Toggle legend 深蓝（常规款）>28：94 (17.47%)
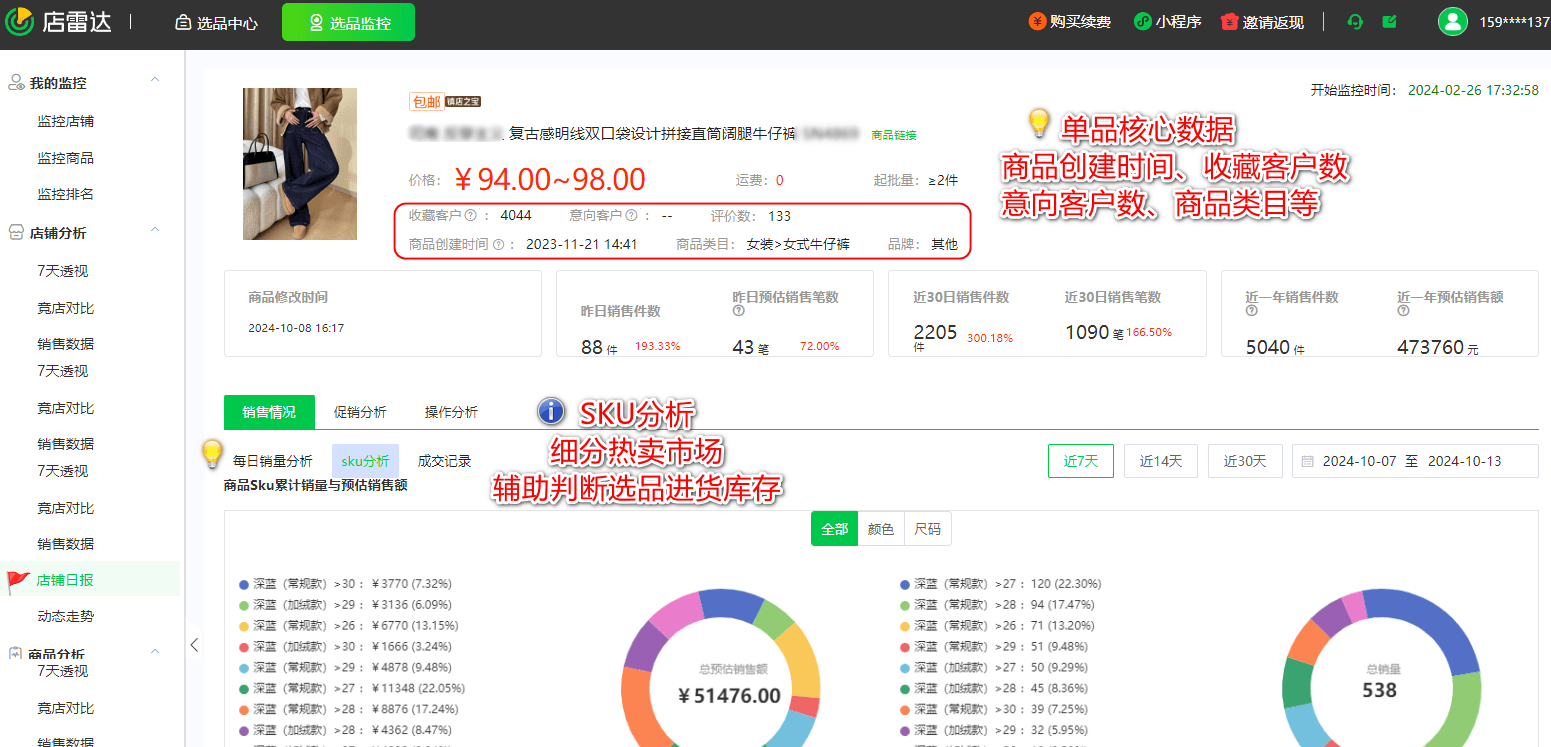Image resolution: width=1551 pixels, height=747 pixels. point(998,605)
